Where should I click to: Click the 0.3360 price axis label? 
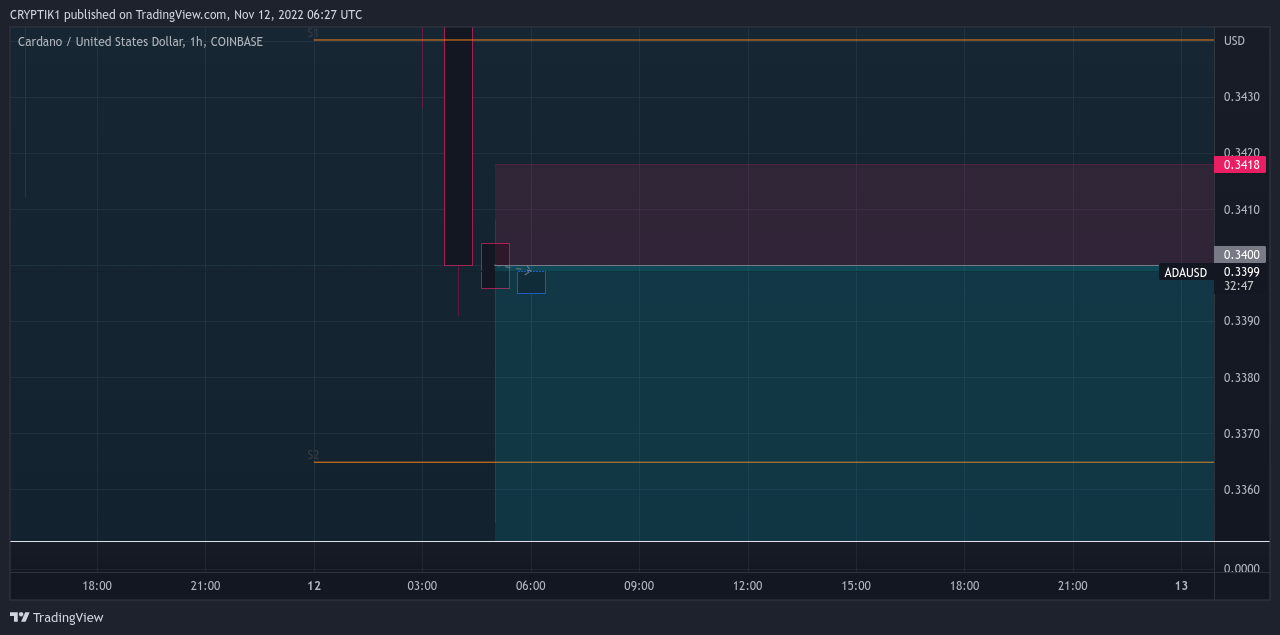[x=1241, y=490]
